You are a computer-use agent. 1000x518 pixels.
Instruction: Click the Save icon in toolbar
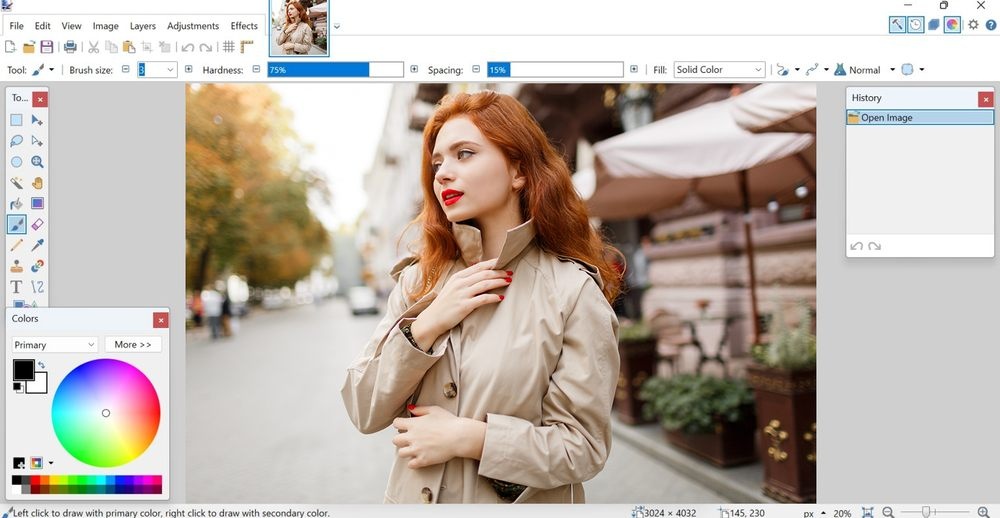[x=47, y=47]
